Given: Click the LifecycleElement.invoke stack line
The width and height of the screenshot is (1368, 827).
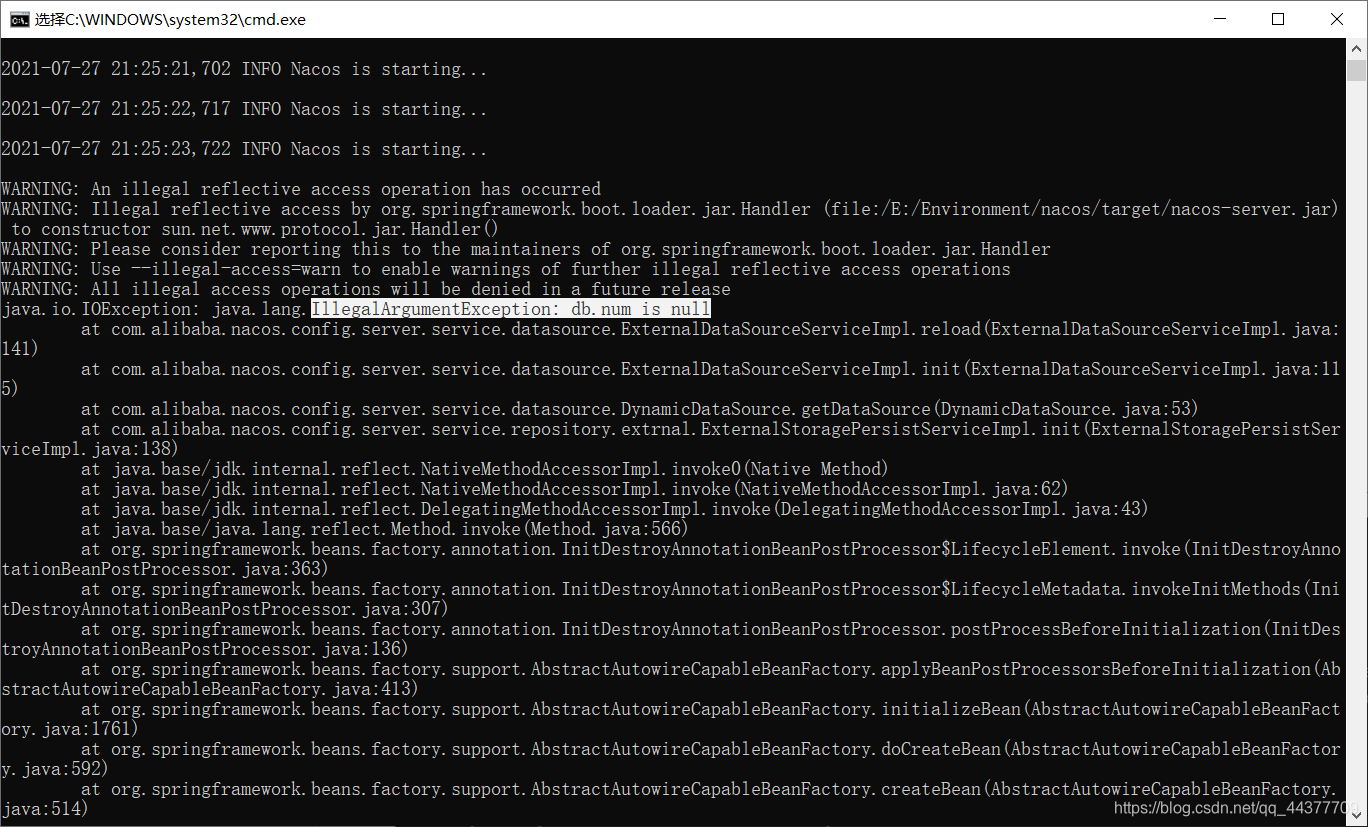Looking at the screenshot, I should click(x=670, y=559).
